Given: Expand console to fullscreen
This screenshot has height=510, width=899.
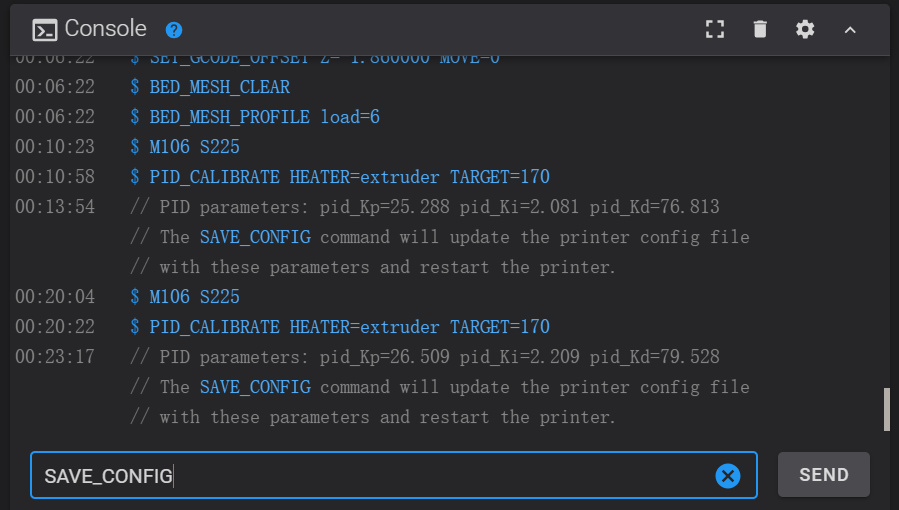Looking at the screenshot, I should [x=714, y=30].
